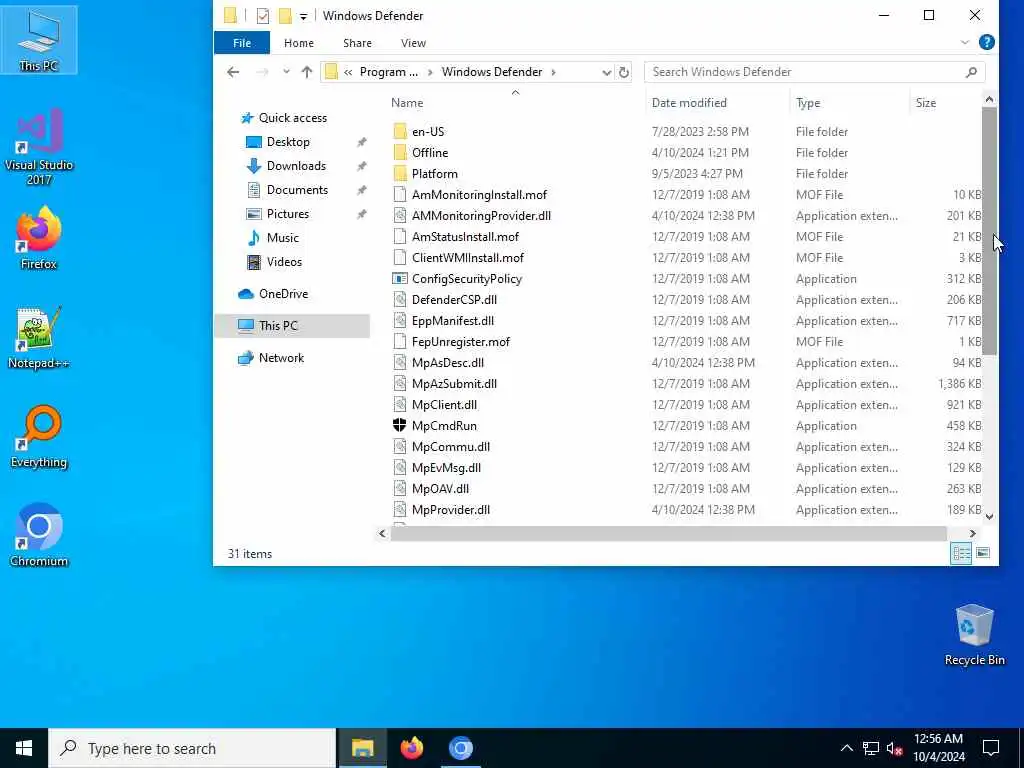
Task: Switch to details view layout icon
Action: (x=961, y=554)
